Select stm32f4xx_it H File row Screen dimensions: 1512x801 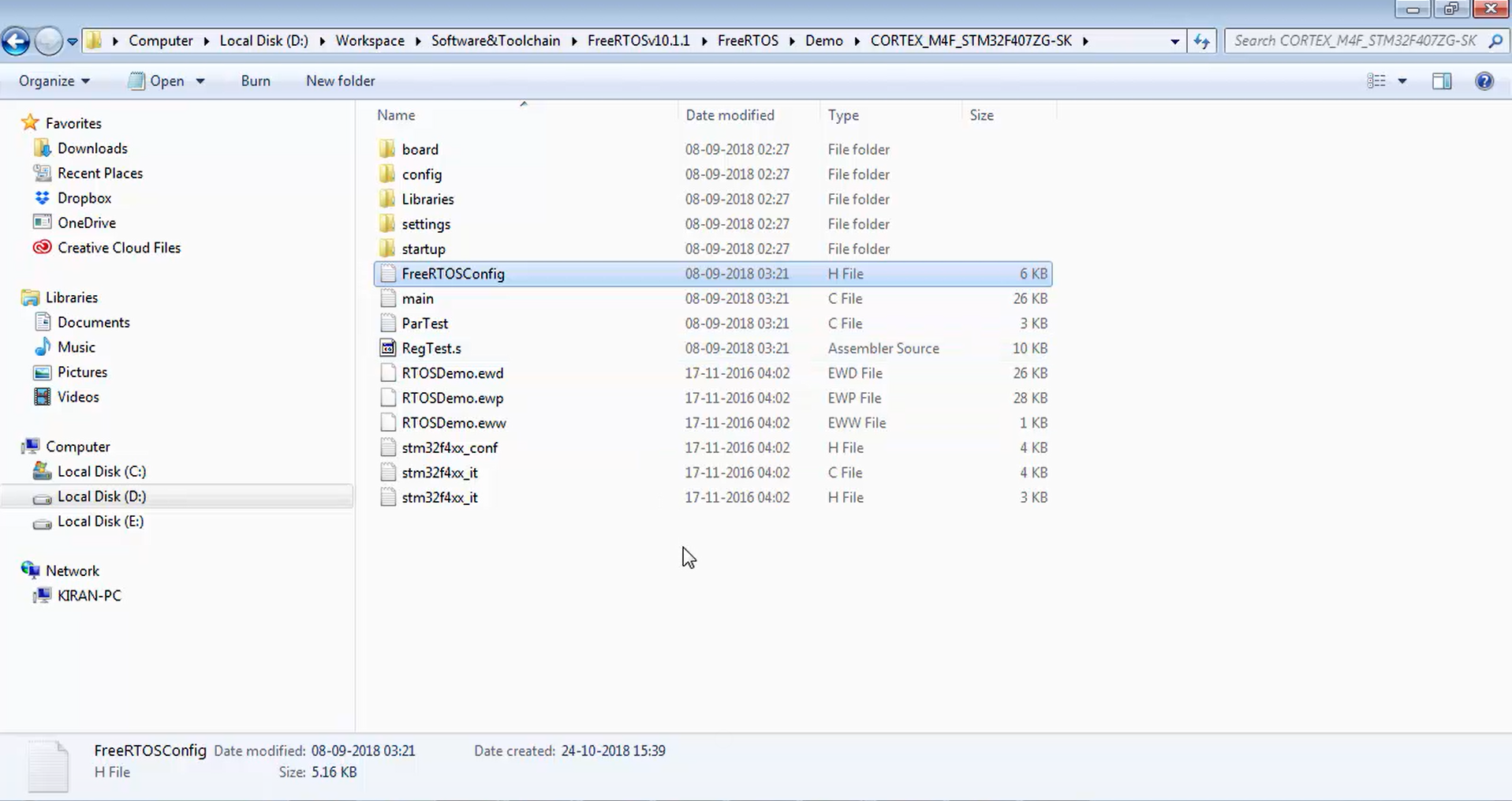(713, 497)
